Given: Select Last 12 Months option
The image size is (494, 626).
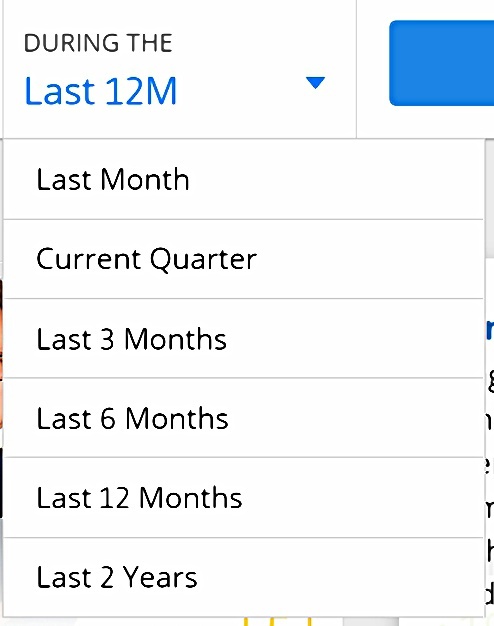Looking at the screenshot, I should click(x=244, y=498).
